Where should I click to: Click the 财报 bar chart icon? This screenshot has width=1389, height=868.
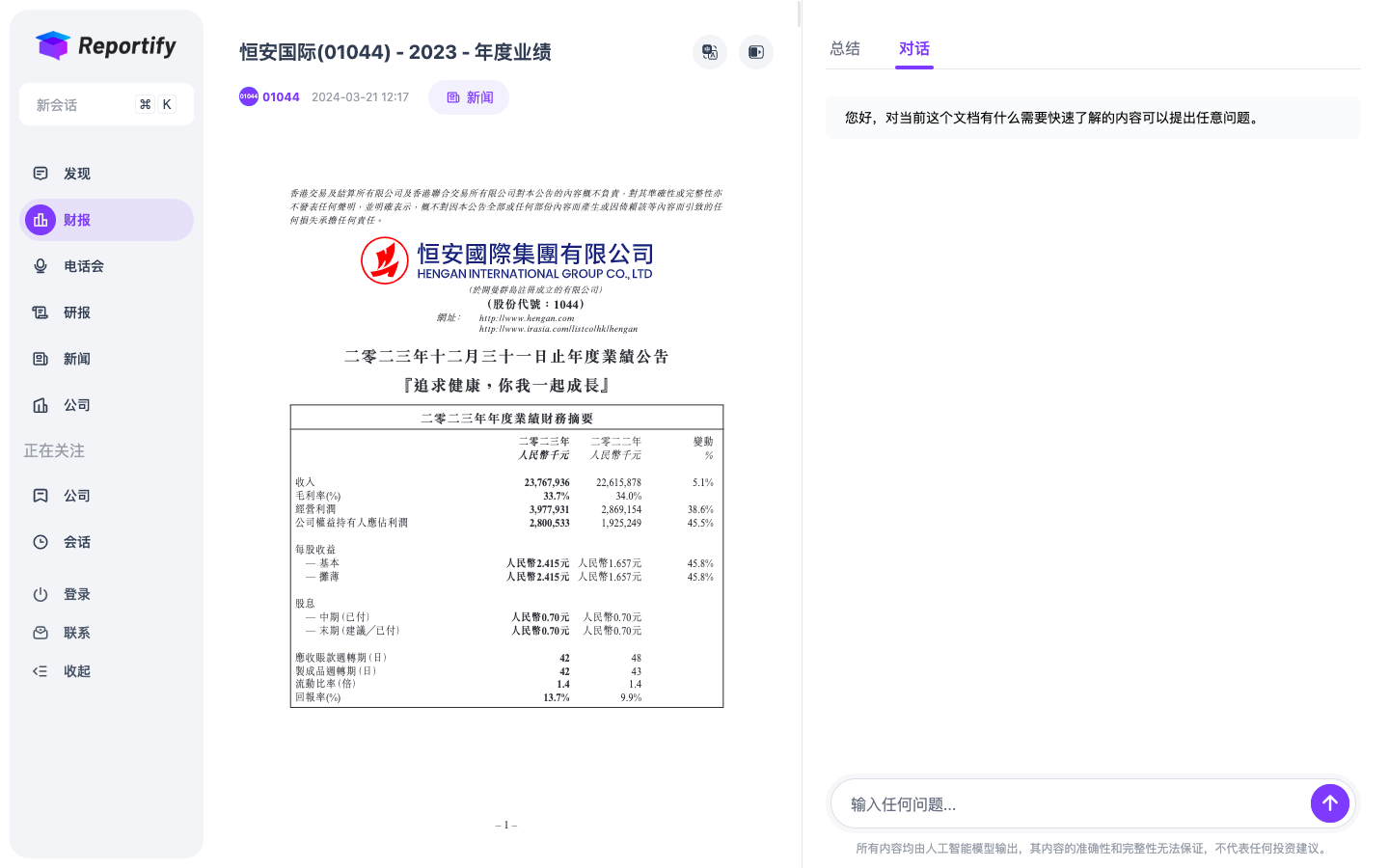[x=41, y=220]
